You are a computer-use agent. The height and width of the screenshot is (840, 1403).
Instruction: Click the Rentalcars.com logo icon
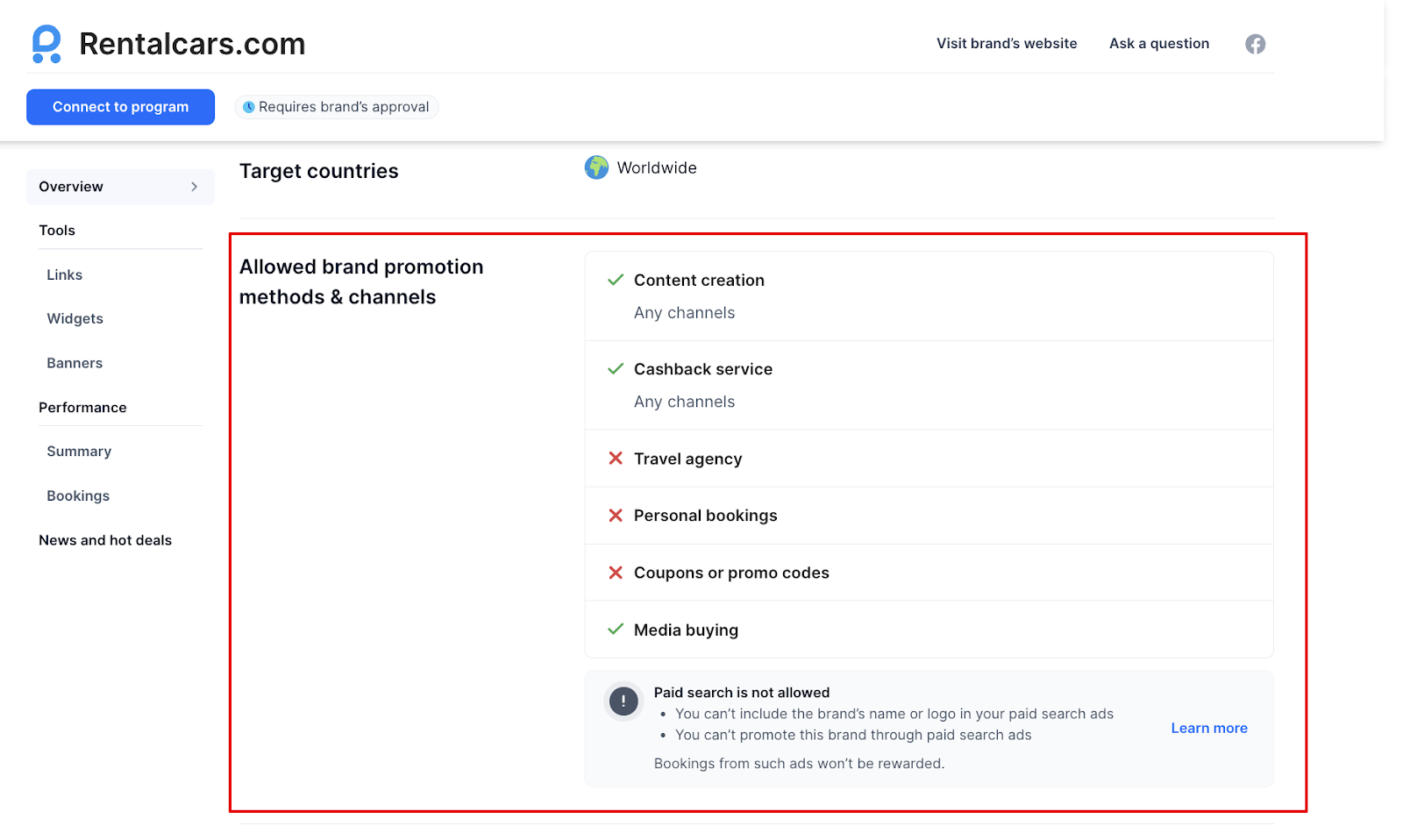point(46,44)
